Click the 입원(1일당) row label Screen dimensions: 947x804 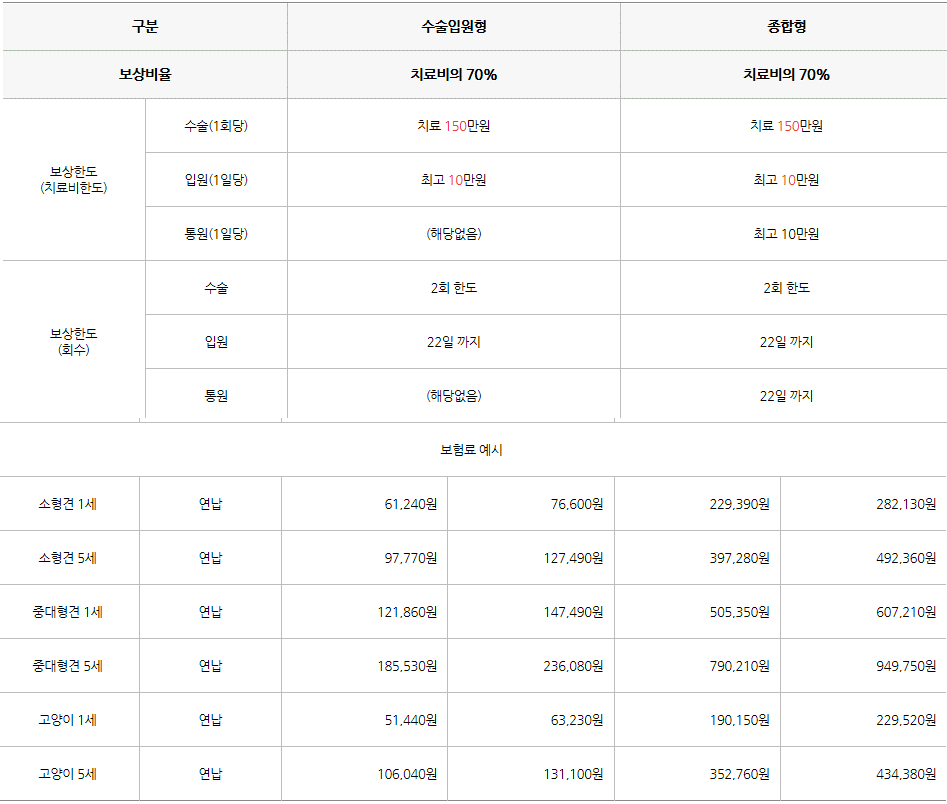click(216, 179)
